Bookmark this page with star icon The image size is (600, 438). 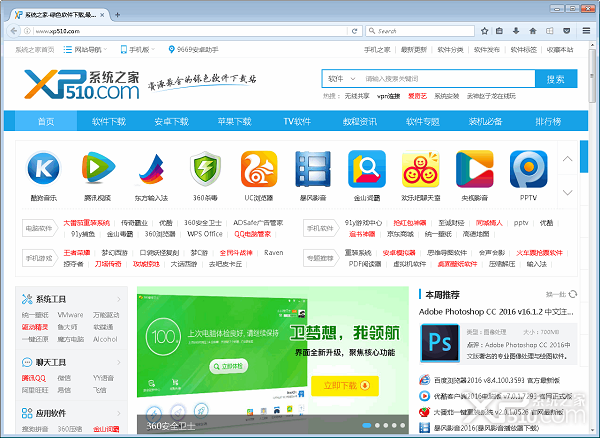coord(484,31)
